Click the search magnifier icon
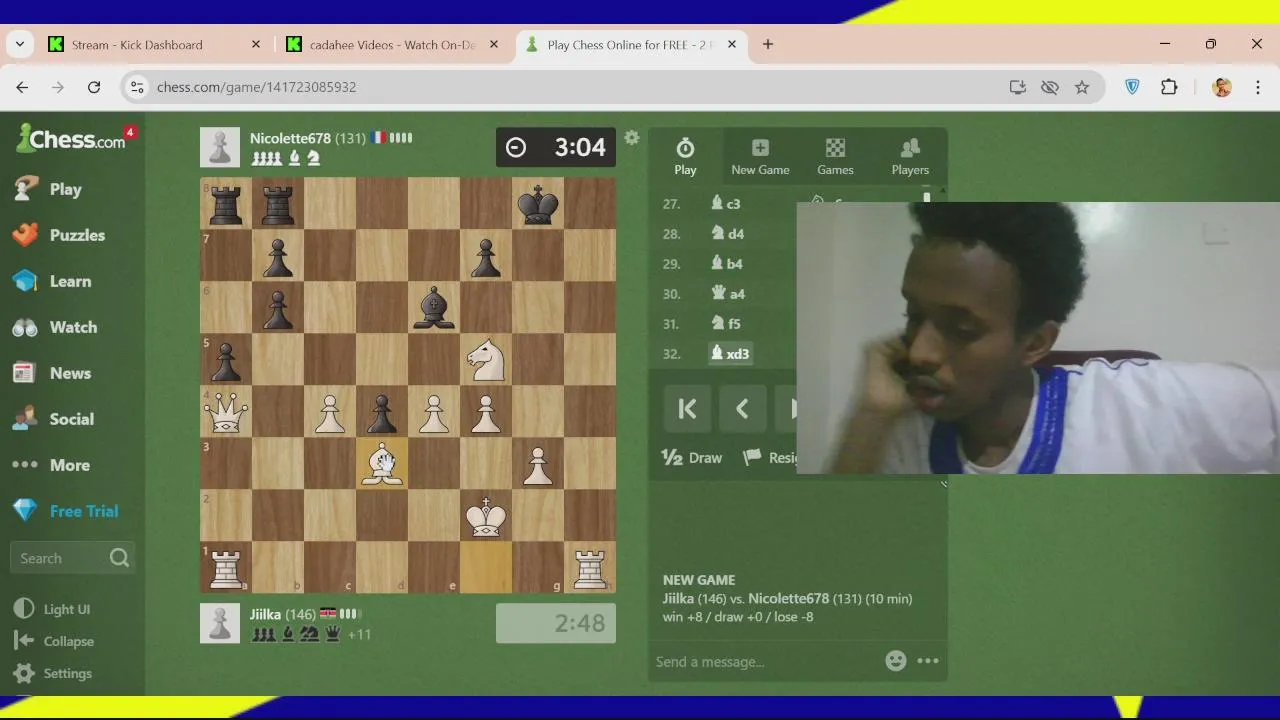The height and width of the screenshot is (720, 1280). pos(119,558)
